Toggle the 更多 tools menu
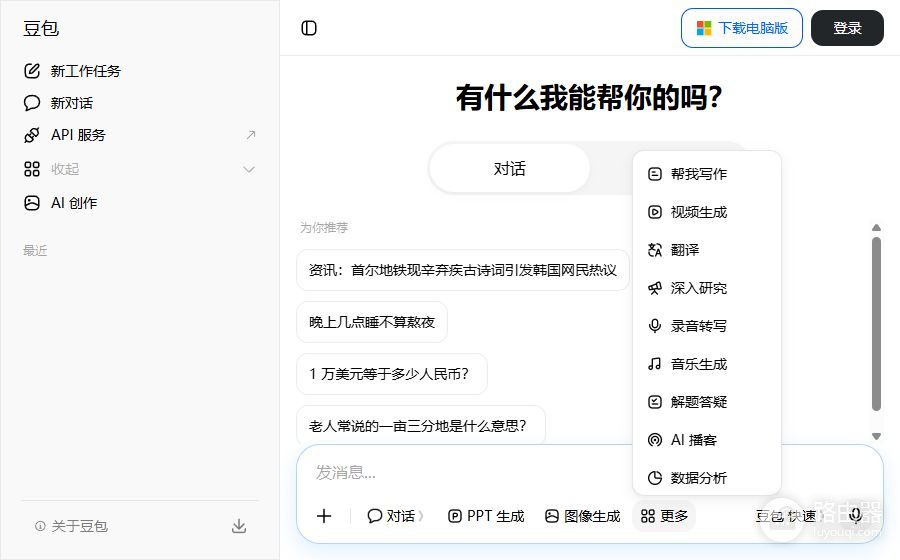 [664, 516]
